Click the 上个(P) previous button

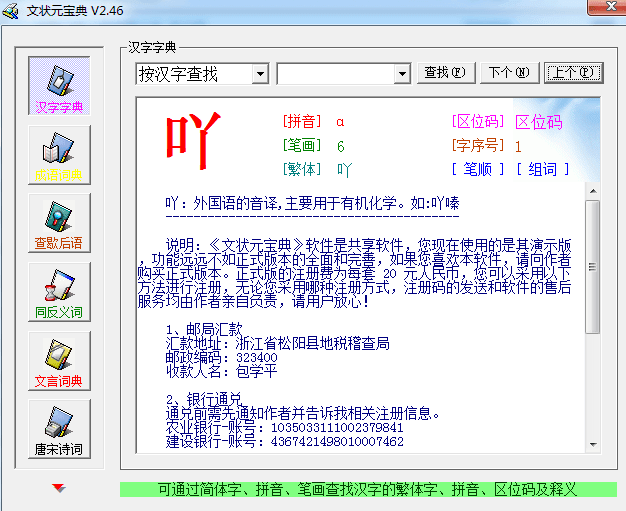coord(574,73)
